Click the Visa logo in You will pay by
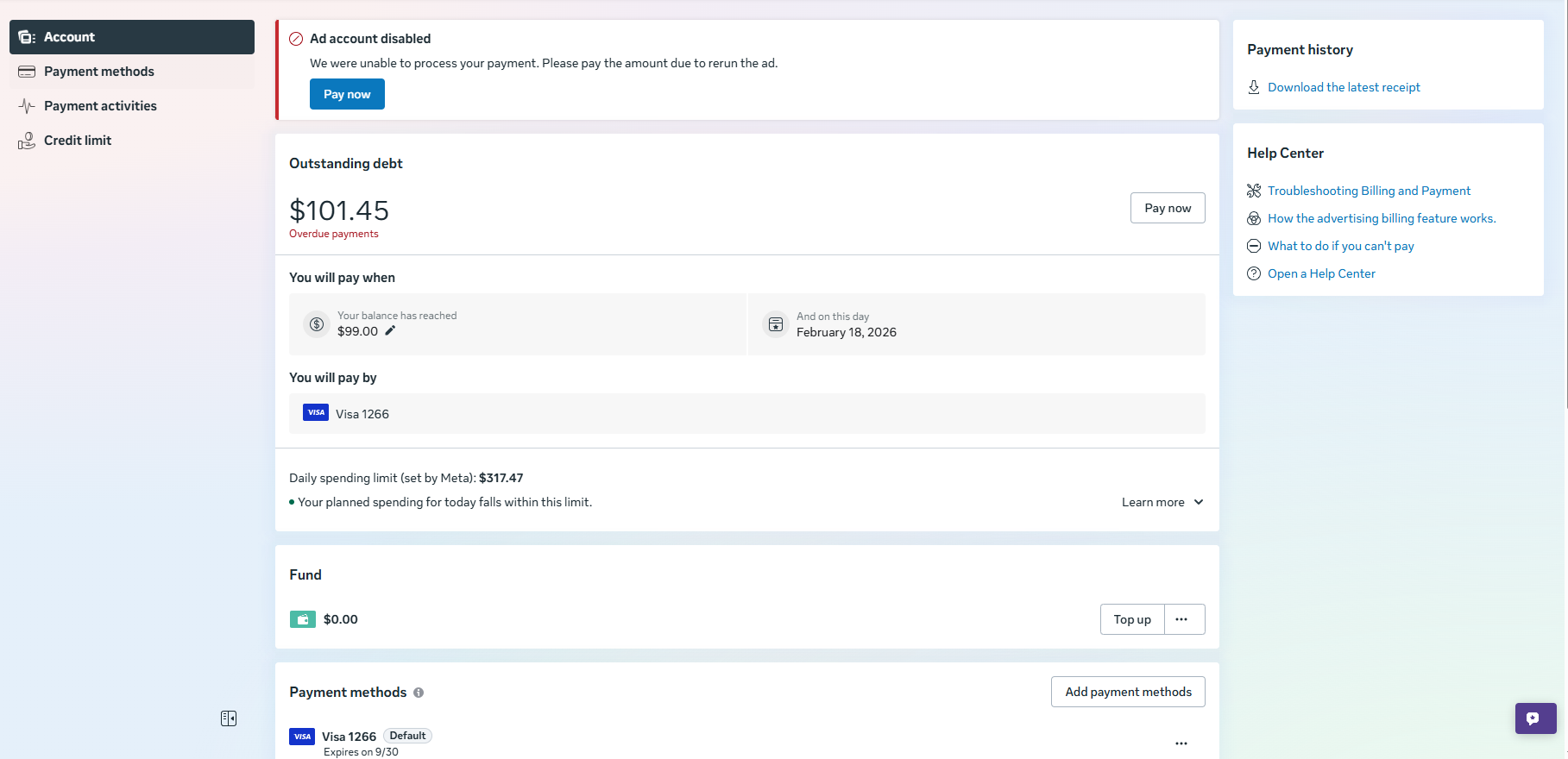This screenshot has width=1568, height=759. tap(316, 412)
